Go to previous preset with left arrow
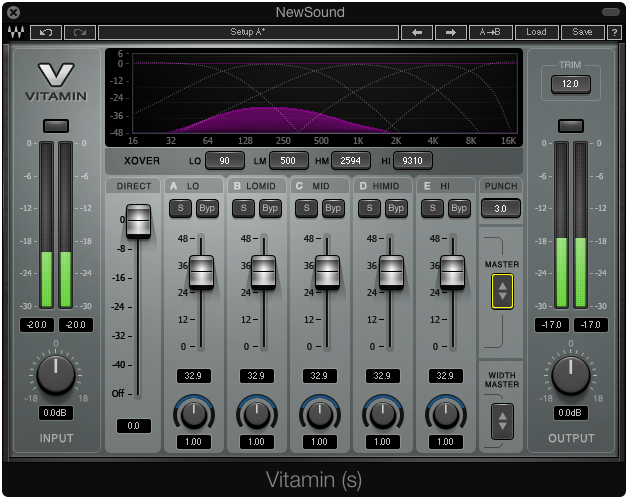 pos(417,32)
